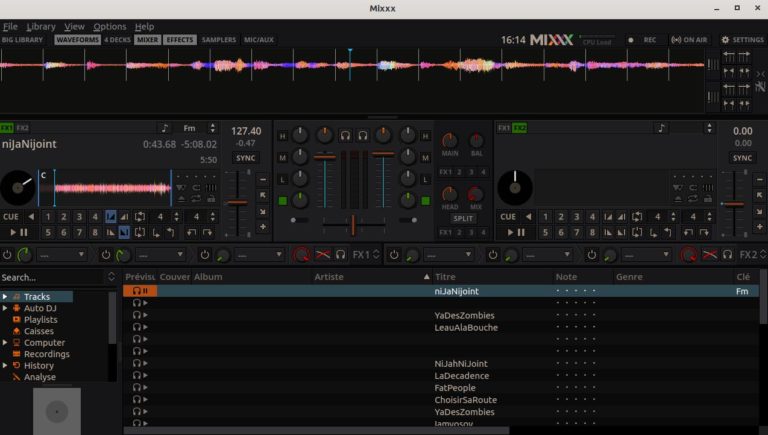
Task: Toggle SPLIT headphone mode
Action: (x=463, y=218)
